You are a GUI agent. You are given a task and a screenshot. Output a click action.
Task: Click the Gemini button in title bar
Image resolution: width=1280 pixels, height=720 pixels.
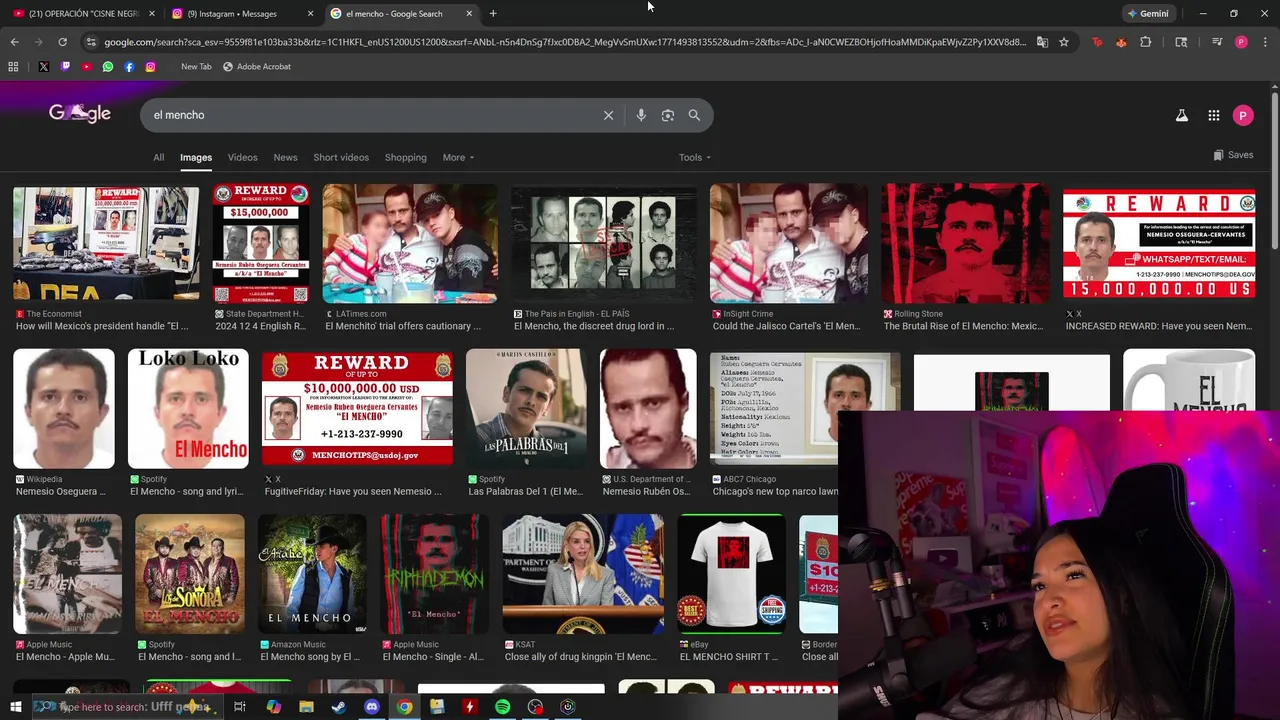point(1148,14)
